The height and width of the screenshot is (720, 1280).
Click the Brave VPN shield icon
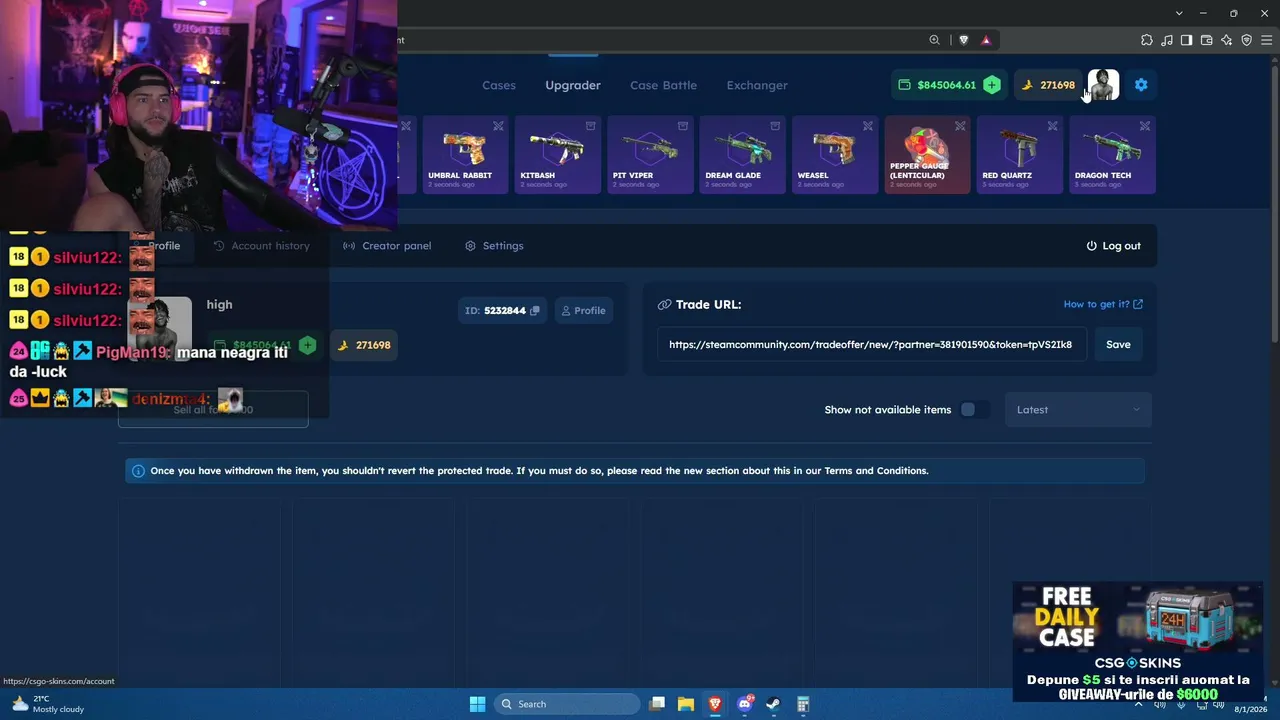coord(1247,40)
